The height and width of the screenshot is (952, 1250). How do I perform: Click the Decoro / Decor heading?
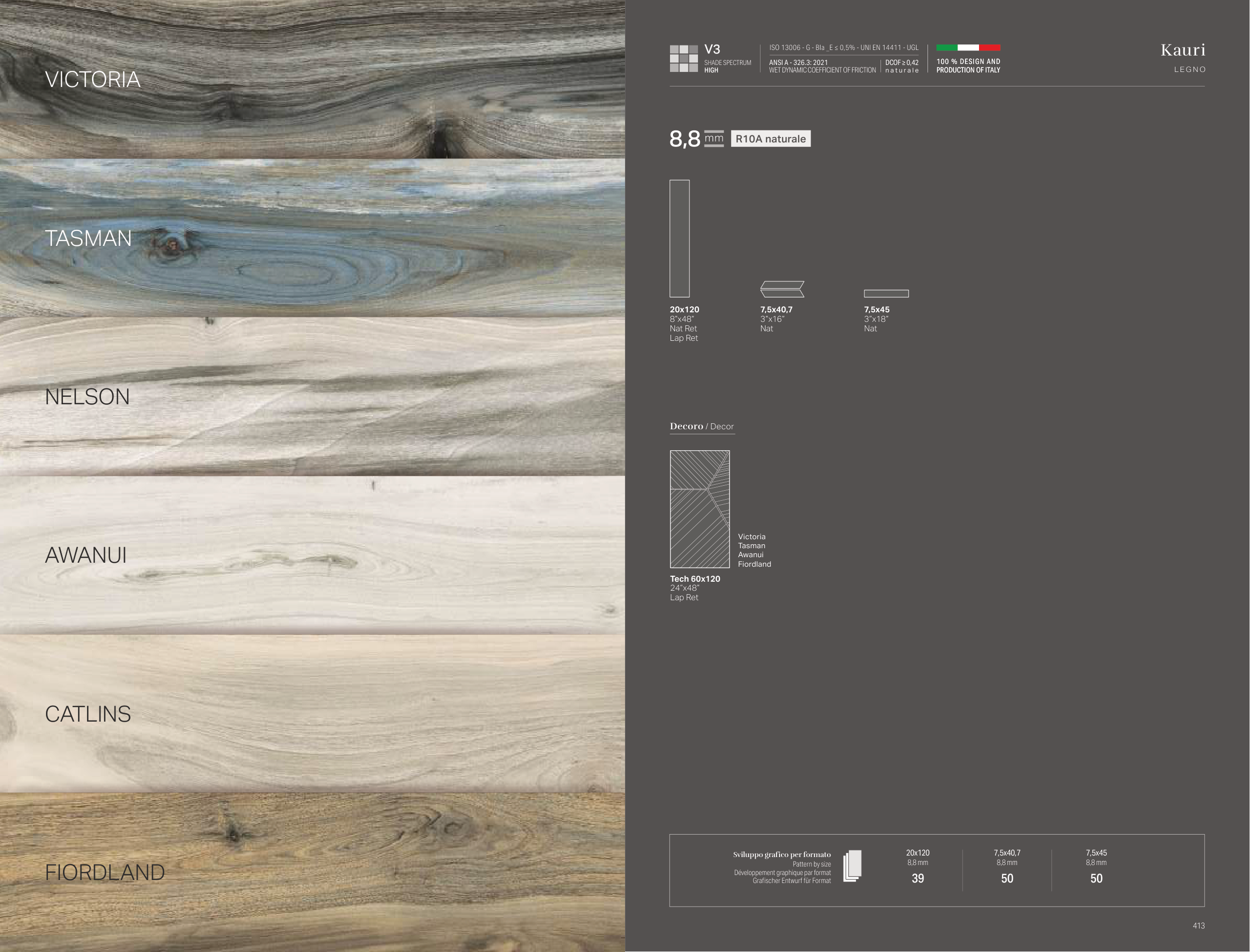(x=701, y=426)
